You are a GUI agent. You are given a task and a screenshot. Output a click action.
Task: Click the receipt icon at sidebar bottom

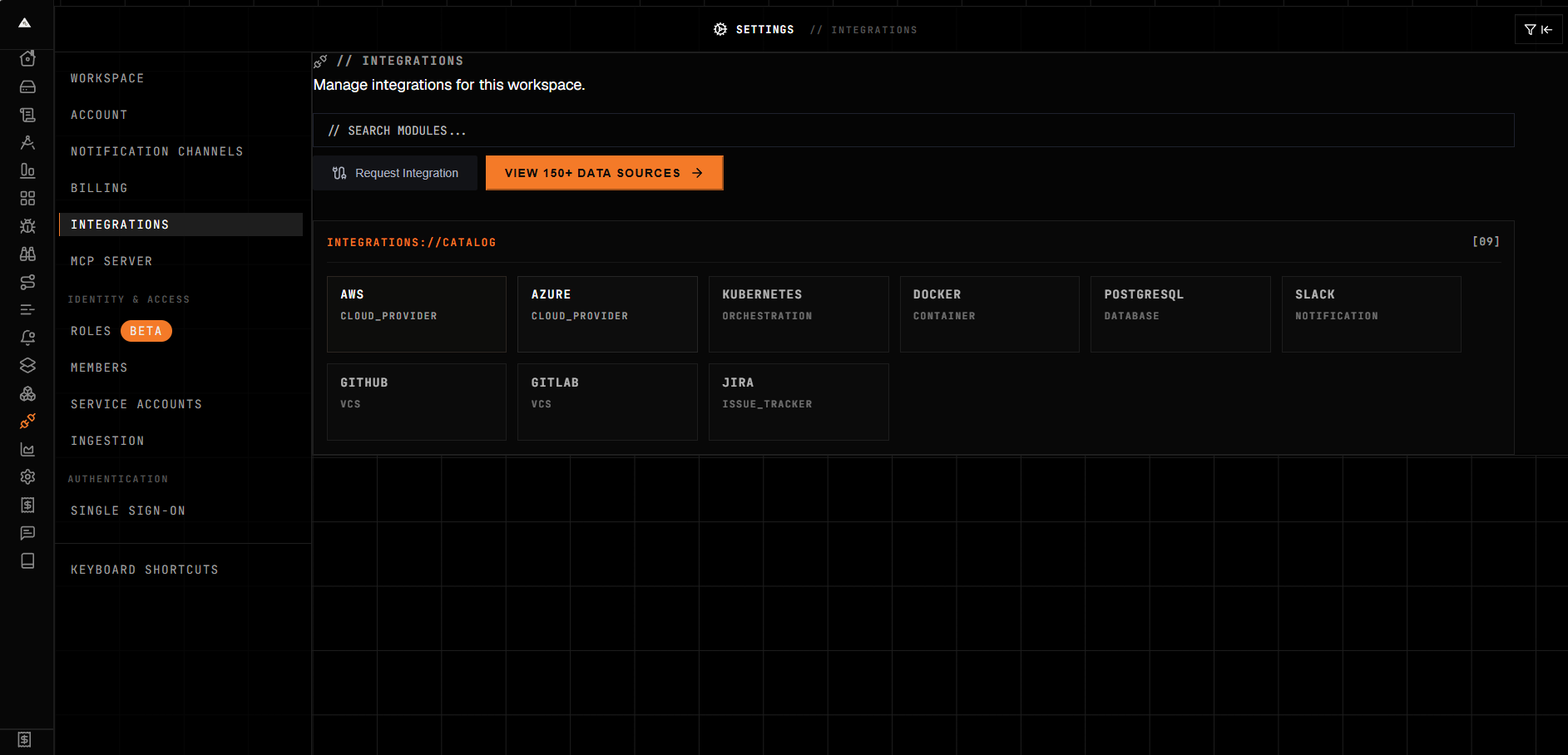point(24,739)
